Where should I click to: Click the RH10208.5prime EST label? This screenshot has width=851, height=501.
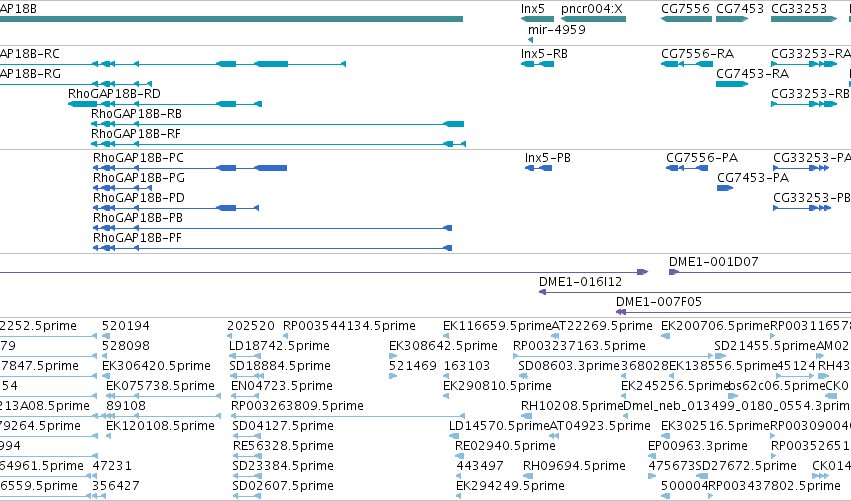[571, 407]
